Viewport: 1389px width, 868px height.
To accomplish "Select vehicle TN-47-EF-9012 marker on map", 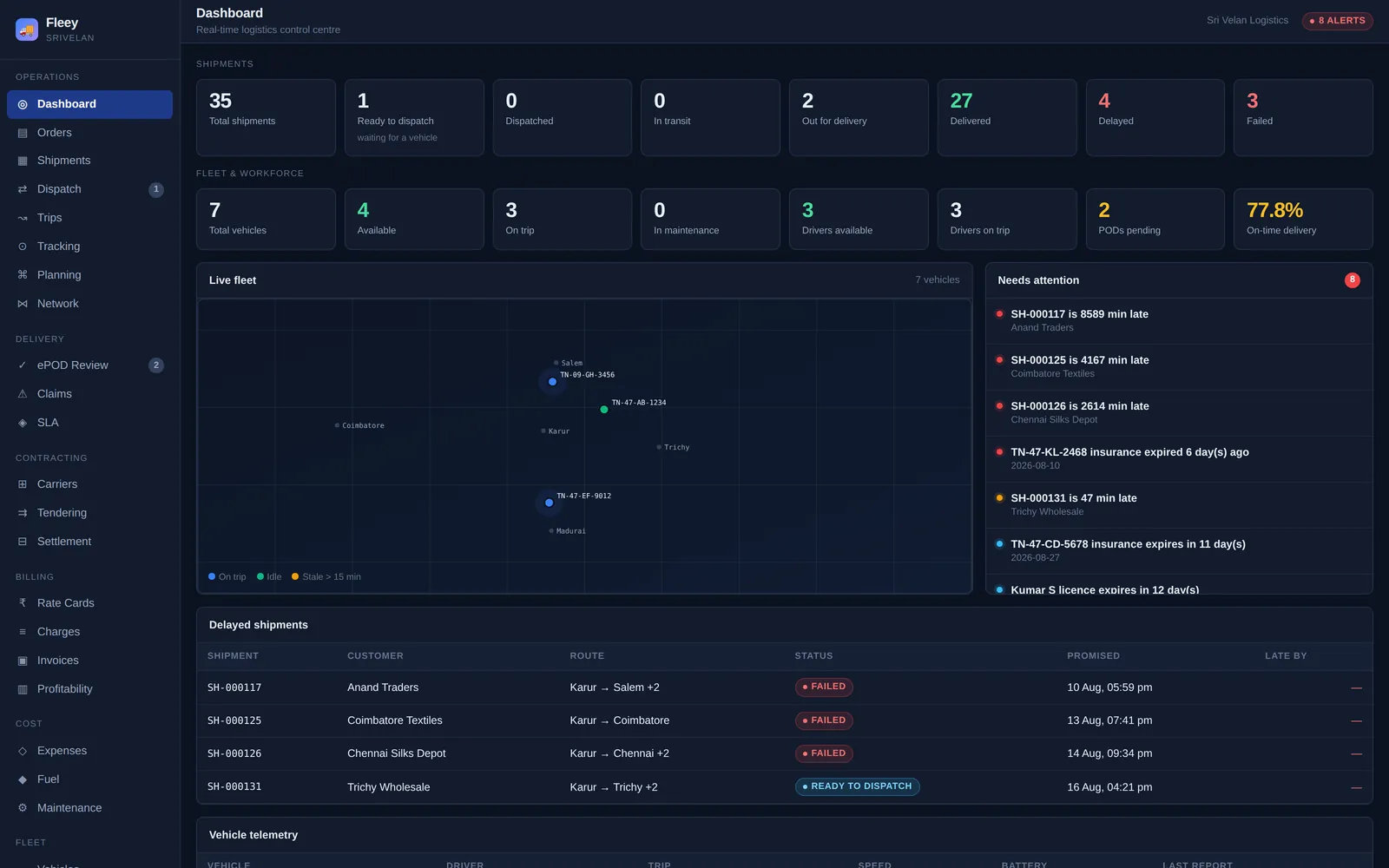I will pos(549,503).
